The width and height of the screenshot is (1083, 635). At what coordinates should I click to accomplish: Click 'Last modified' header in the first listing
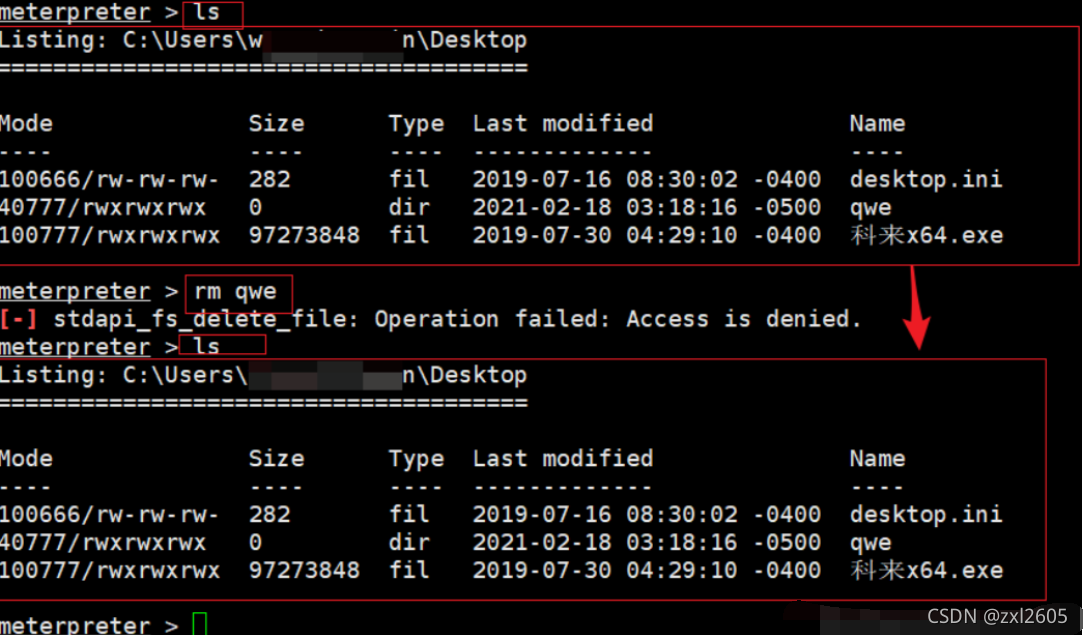563,124
